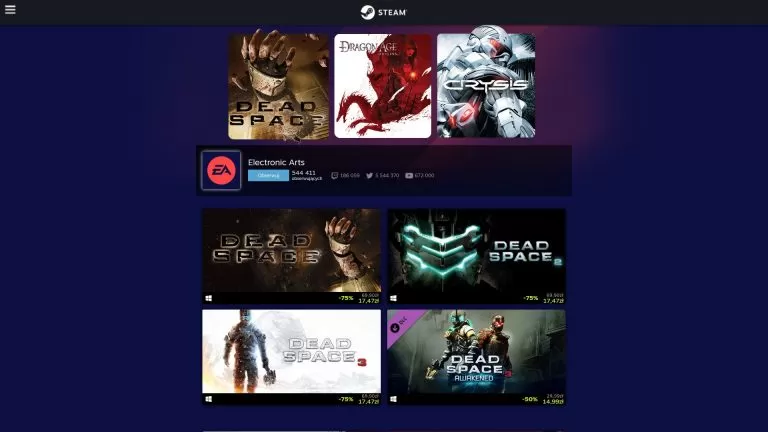Click the -75% discount under Dead Space 3

346,399
